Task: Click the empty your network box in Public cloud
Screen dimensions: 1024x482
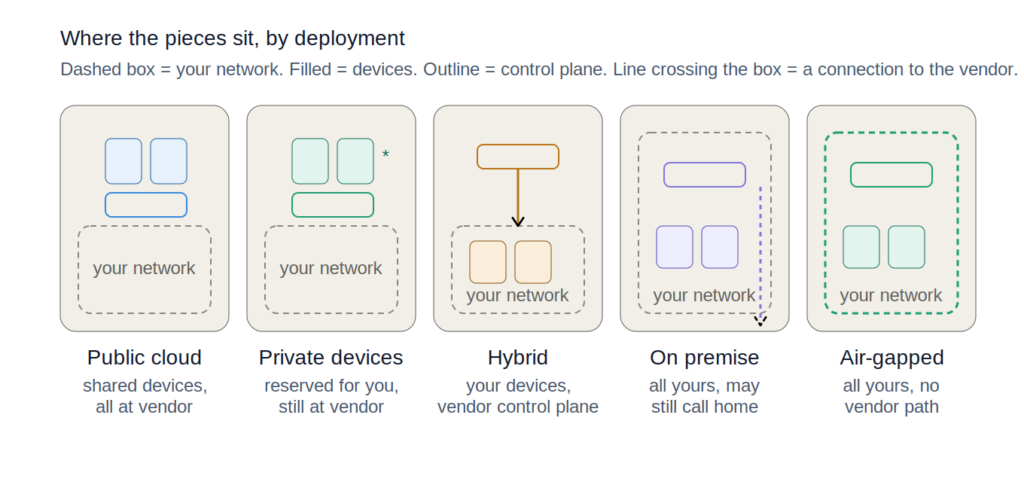Action: (144, 270)
